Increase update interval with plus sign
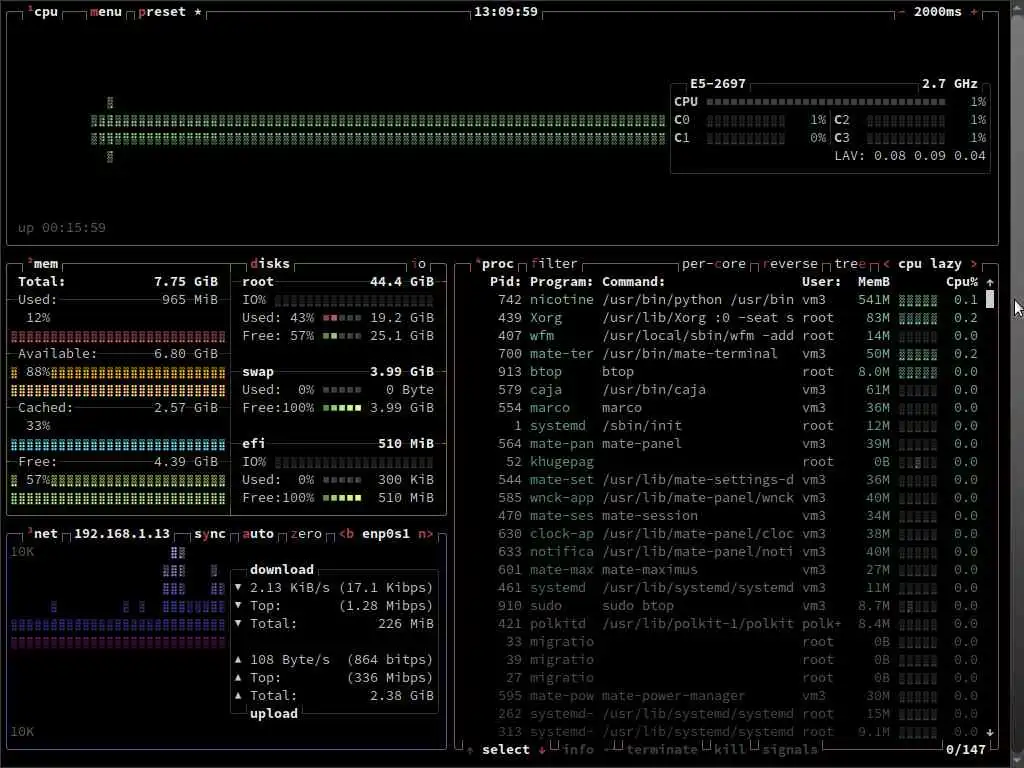This screenshot has height=768, width=1024. (974, 12)
